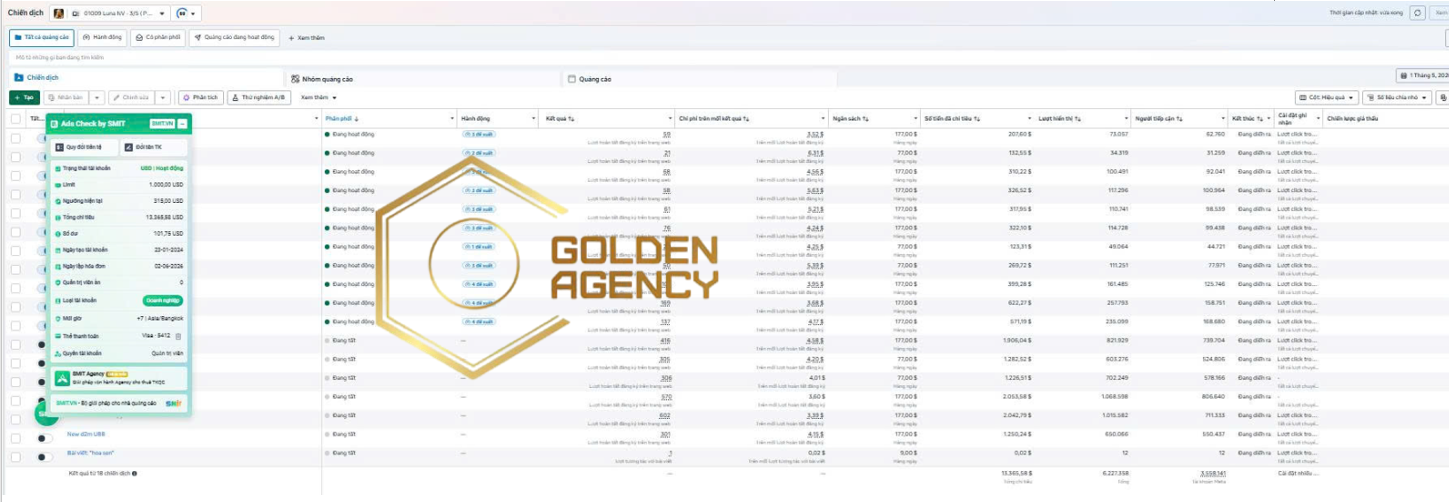Tick the checkbox for Bài viết hoa sen row
The image size is (1449, 502).
(x=15, y=456)
